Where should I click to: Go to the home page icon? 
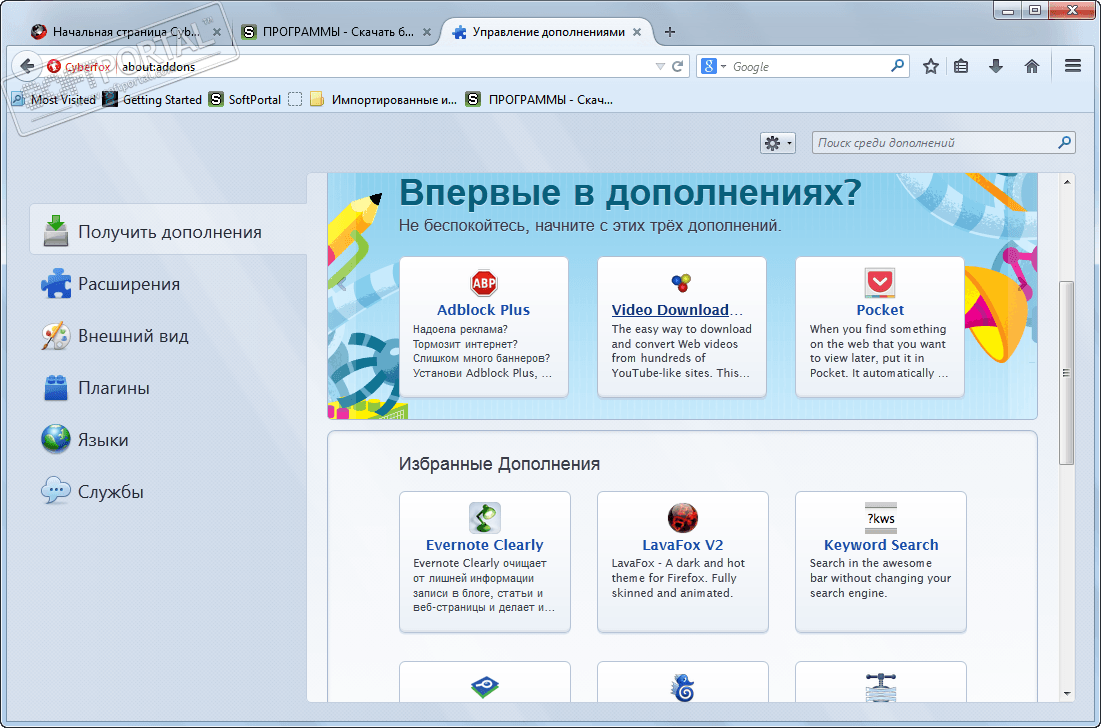[1031, 67]
